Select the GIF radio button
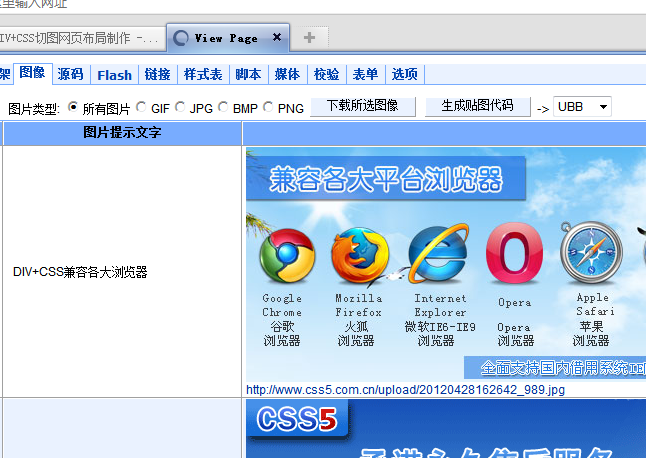 141,107
